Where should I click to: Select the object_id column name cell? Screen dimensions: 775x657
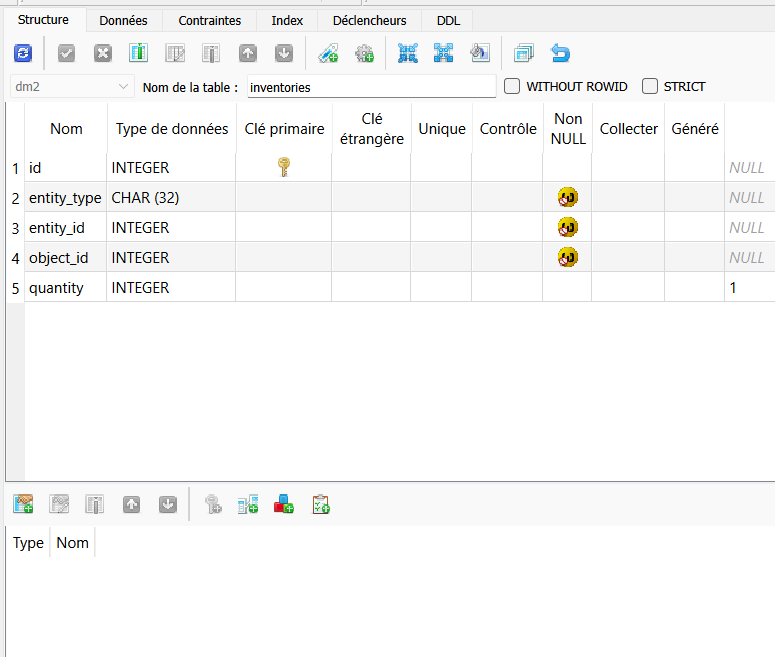tap(66, 258)
